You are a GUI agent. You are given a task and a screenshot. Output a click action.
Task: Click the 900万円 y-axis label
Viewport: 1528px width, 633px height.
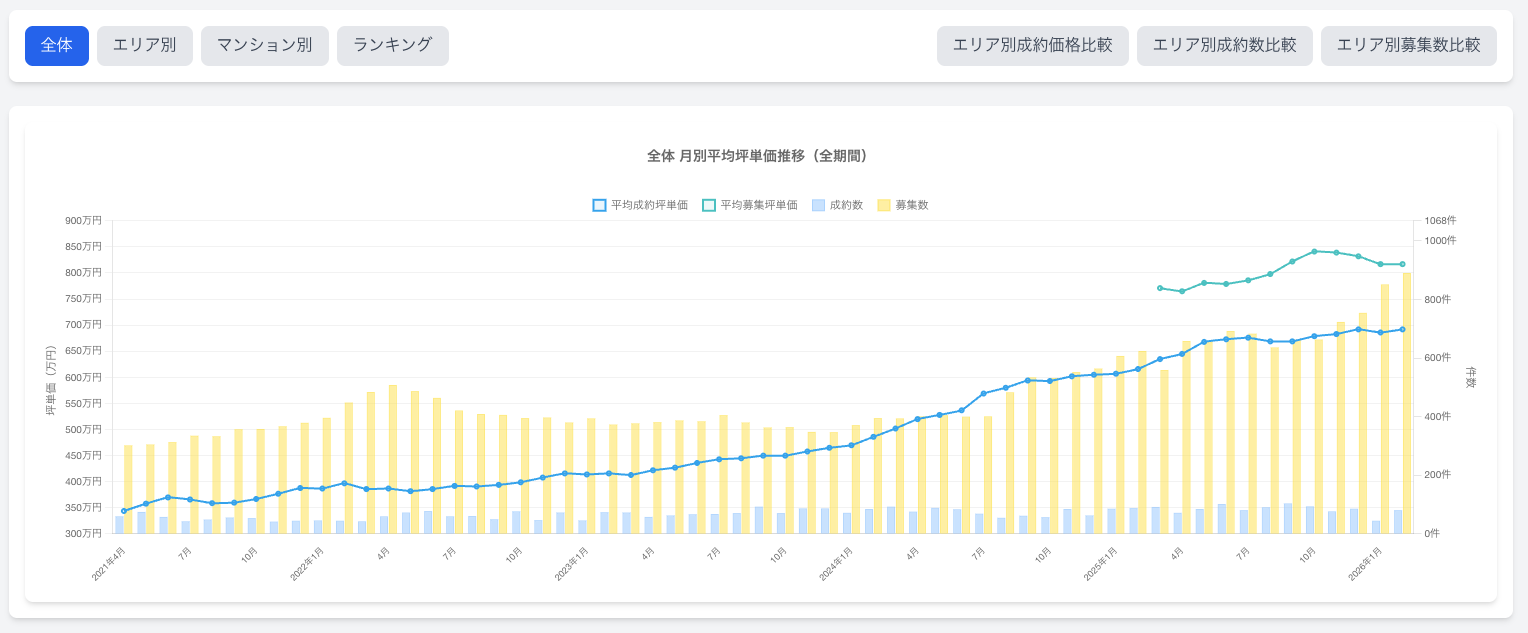coord(84,221)
